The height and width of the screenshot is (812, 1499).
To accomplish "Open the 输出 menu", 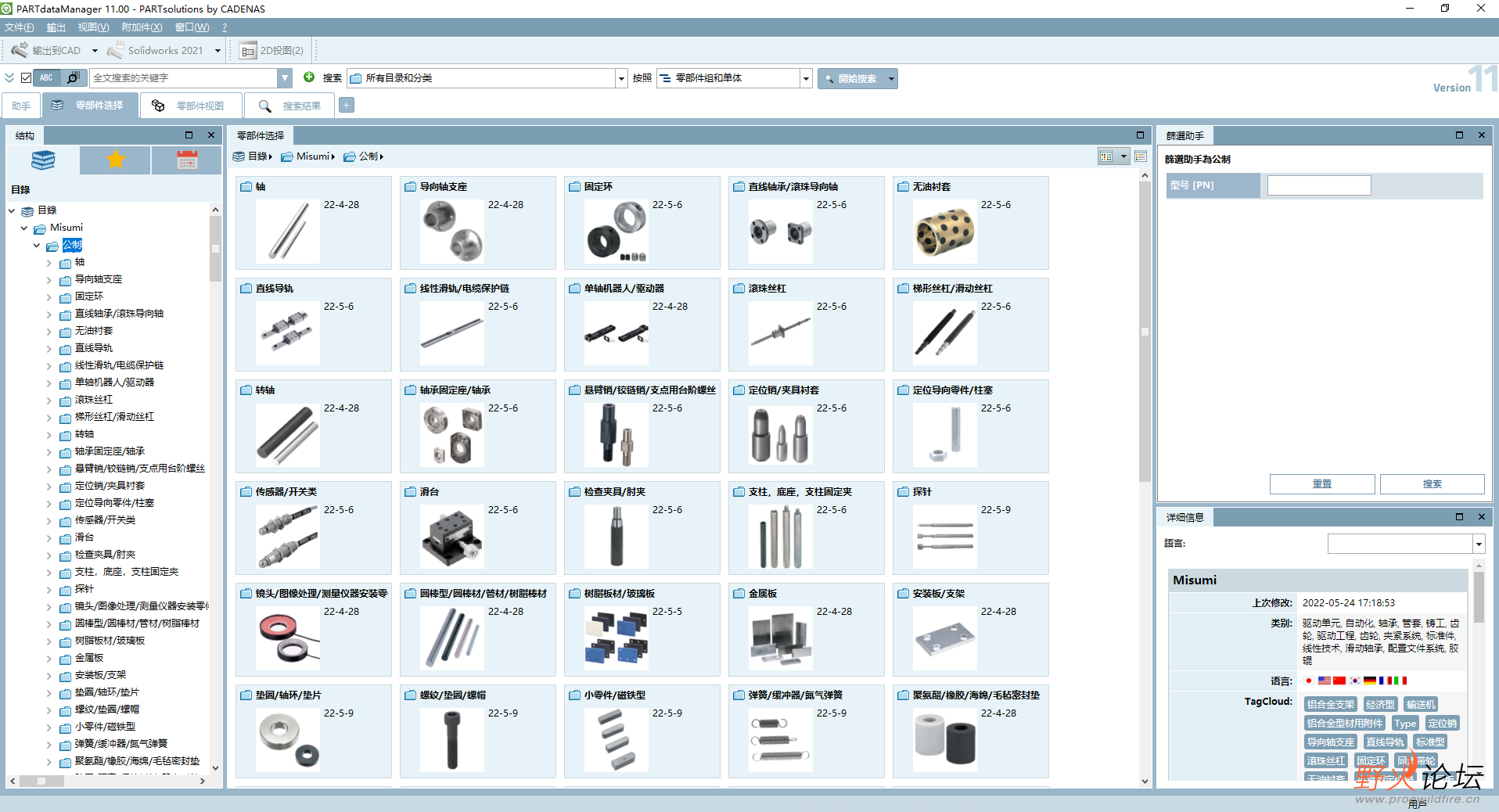I will point(56,27).
